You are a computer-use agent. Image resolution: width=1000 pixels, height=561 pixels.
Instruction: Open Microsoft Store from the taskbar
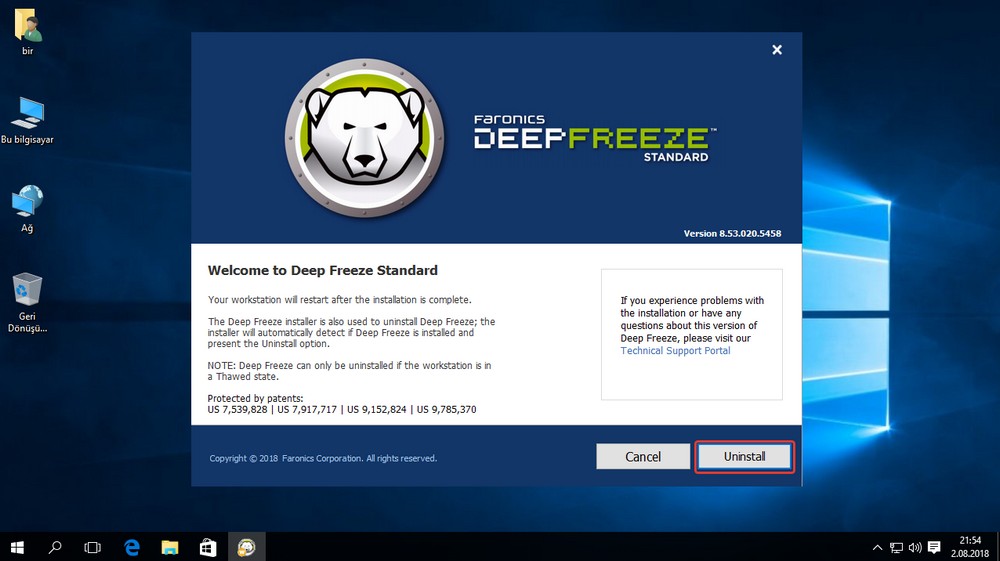(207, 547)
